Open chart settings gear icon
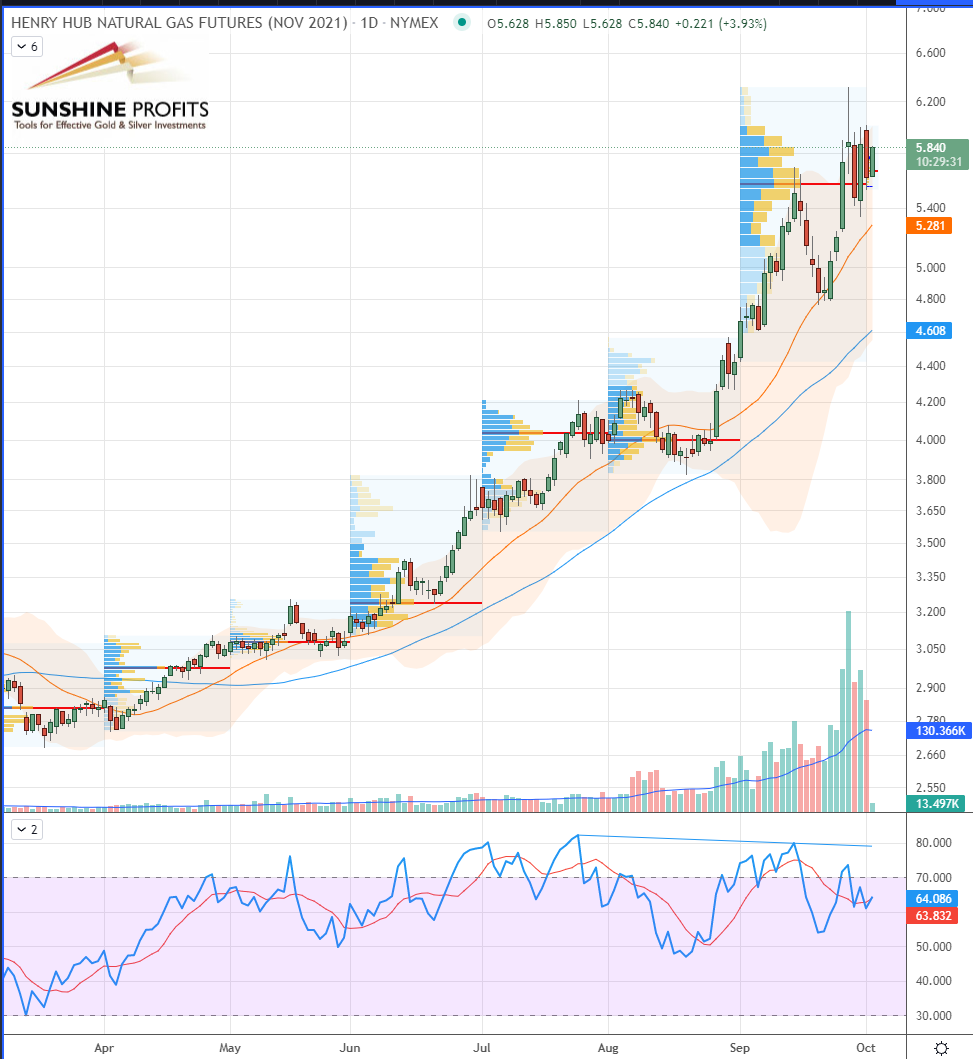This screenshot has height=1059, width=973. (x=941, y=1048)
